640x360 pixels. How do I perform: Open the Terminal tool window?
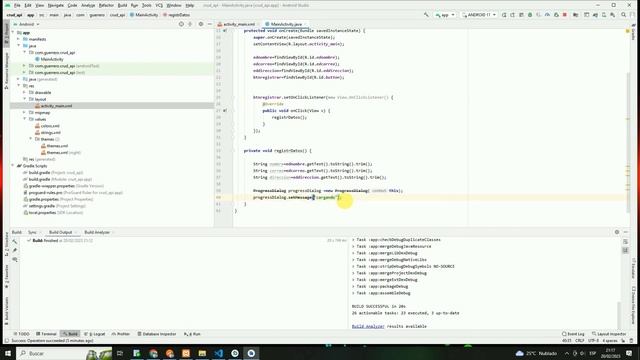pyautogui.click(x=47, y=334)
